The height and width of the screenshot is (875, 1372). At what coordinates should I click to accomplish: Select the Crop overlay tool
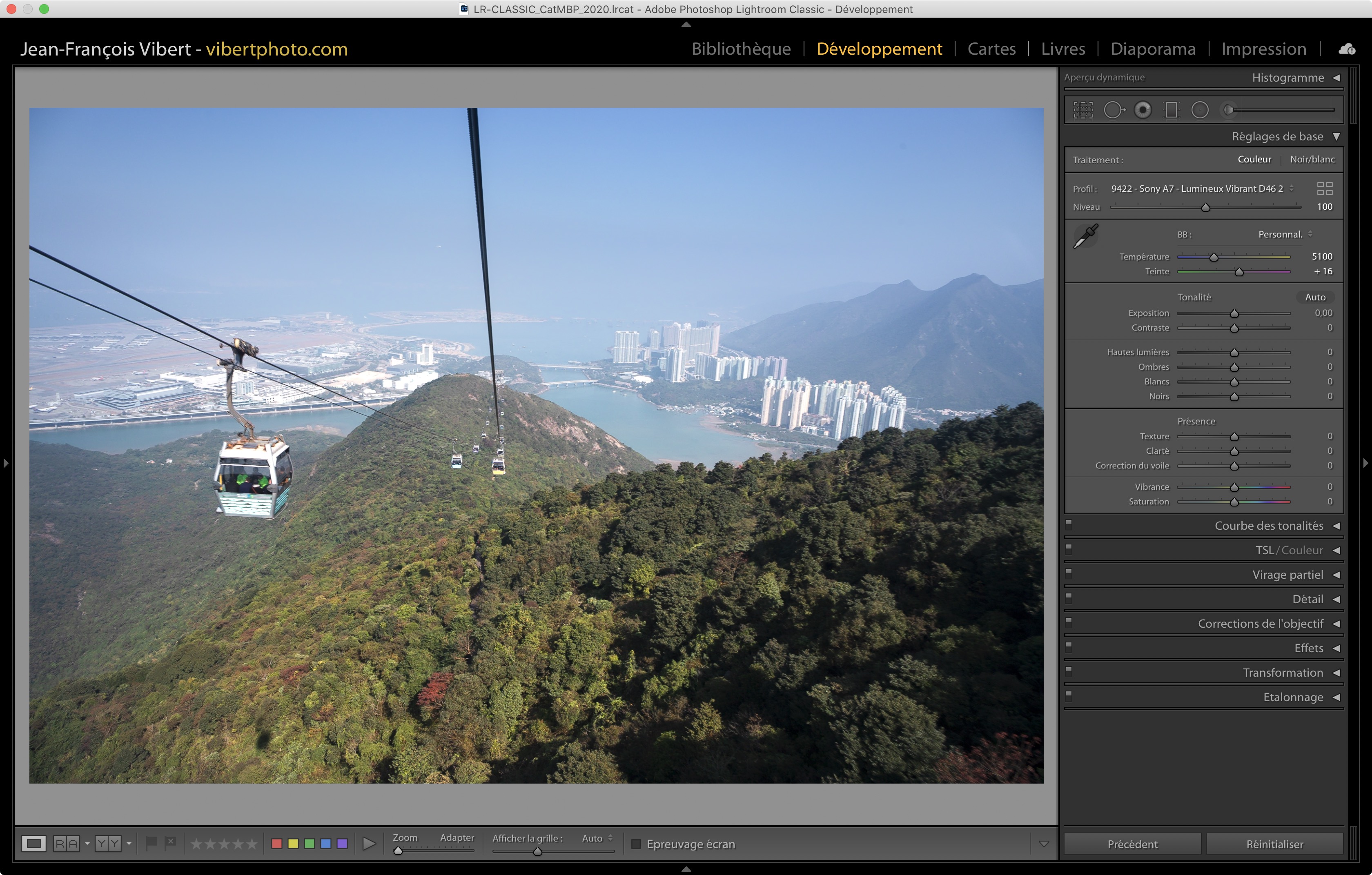[1082, 110]
